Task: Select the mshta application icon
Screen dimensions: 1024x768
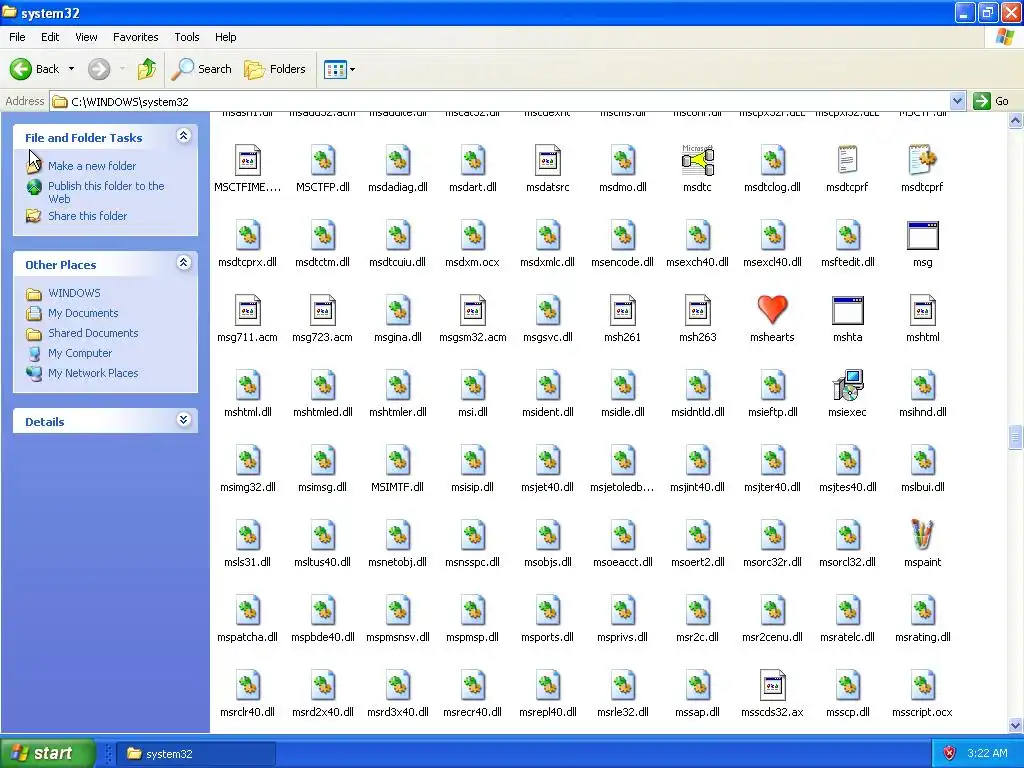Action: (848, 310)
